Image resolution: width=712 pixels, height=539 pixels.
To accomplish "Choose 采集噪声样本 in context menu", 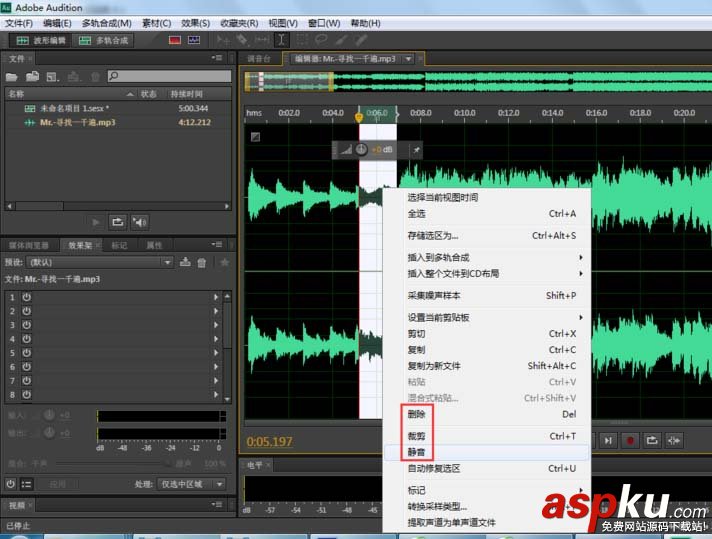I will 487,296.
